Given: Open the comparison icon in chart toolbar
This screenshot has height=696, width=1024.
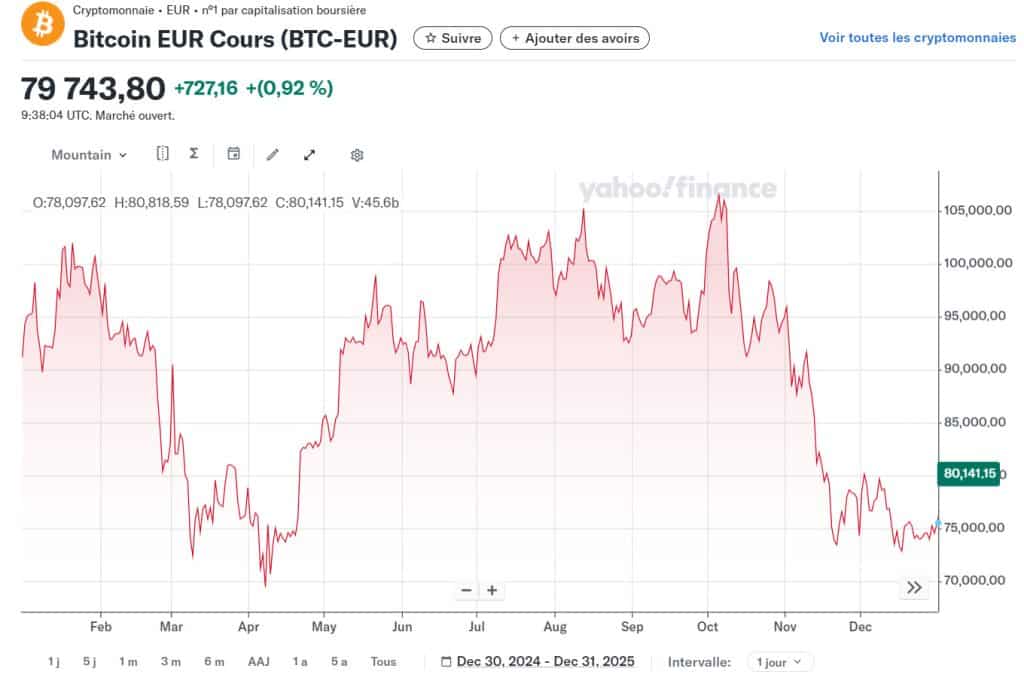Looking at the screenshot, I should pos(163,154).
